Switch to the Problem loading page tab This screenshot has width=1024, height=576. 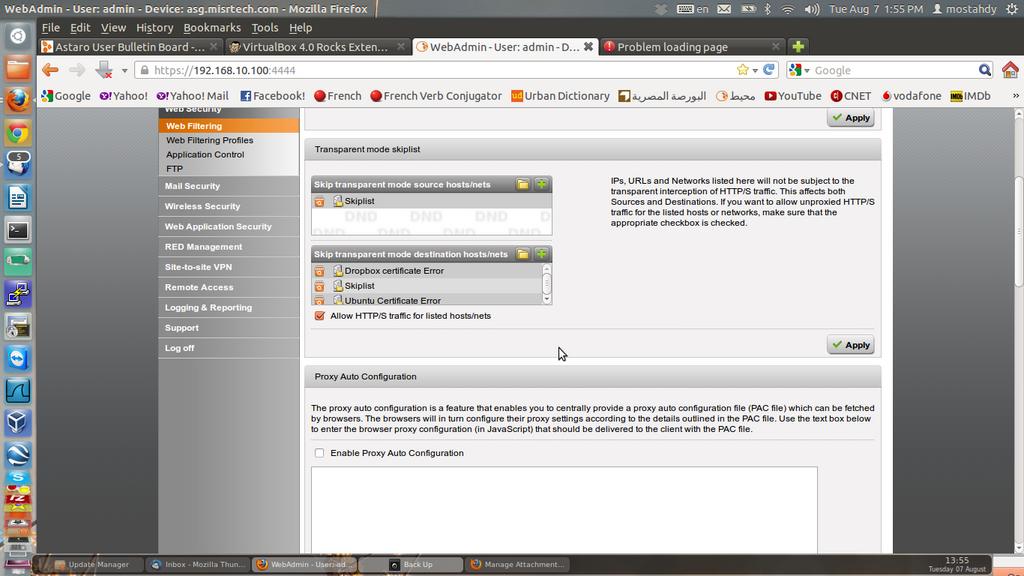click(691, 46)
